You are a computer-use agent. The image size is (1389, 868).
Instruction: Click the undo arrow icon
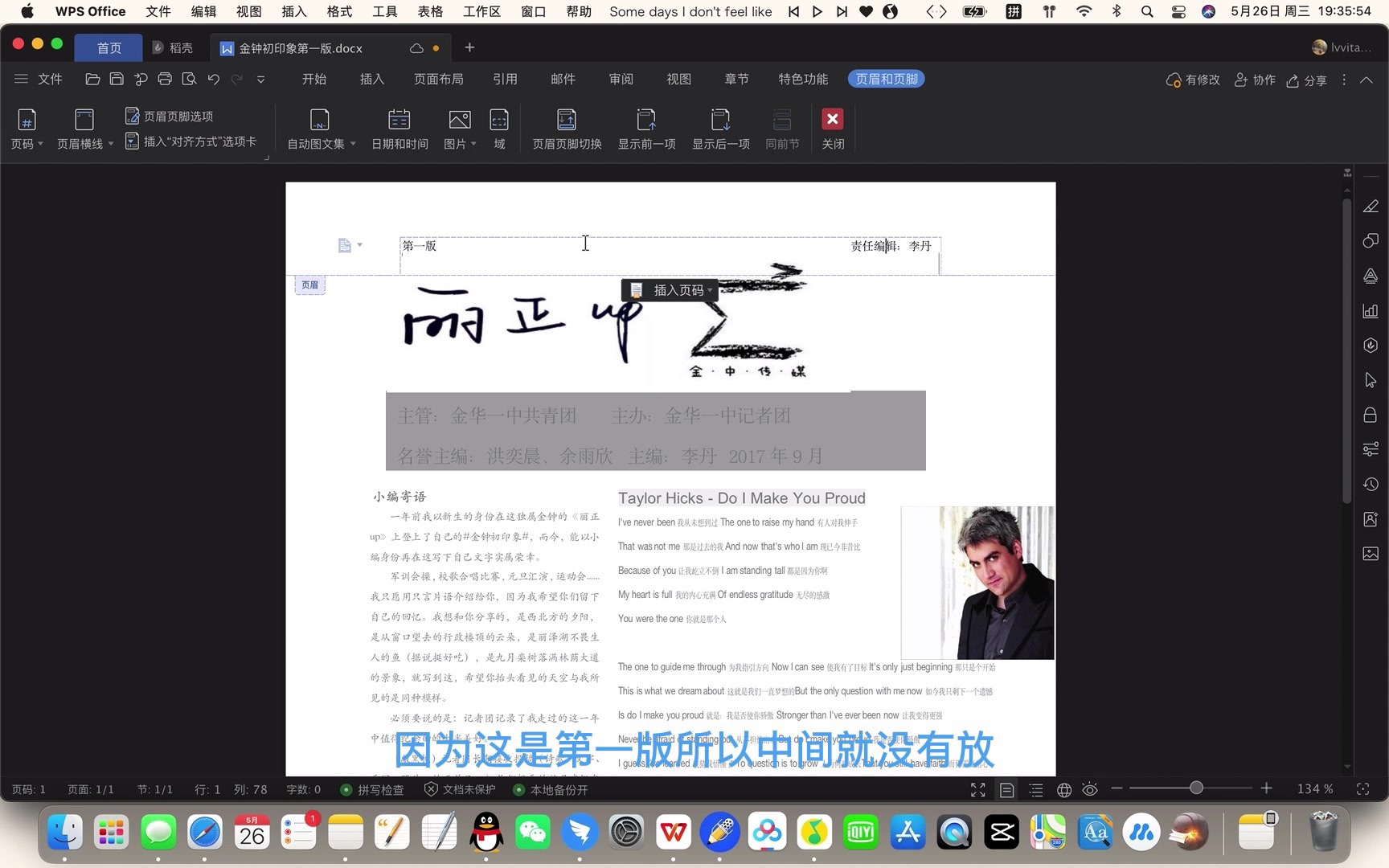[x=213, y=79]
